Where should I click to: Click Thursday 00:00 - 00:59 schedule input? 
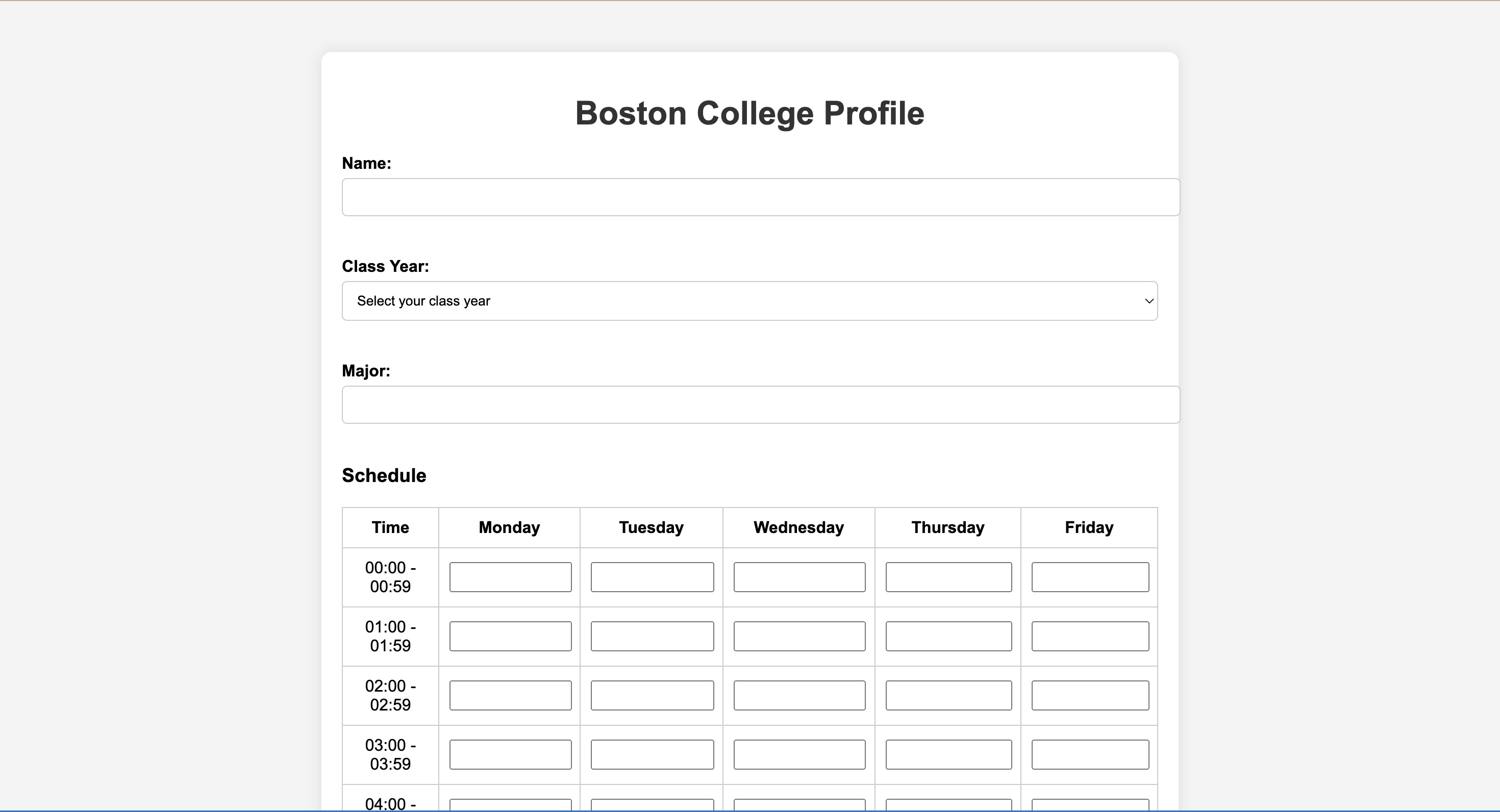click(x=948, y=577)
